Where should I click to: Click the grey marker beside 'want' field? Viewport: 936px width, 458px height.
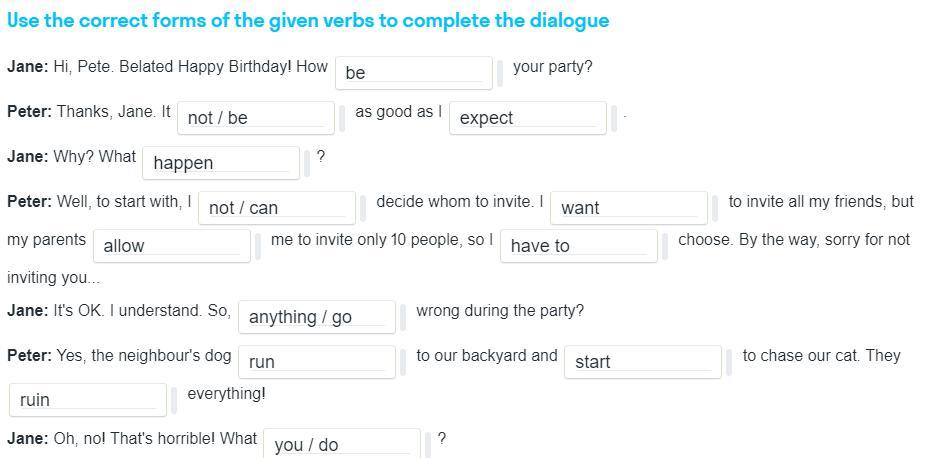pyautogui.click(x=716, y=208)
